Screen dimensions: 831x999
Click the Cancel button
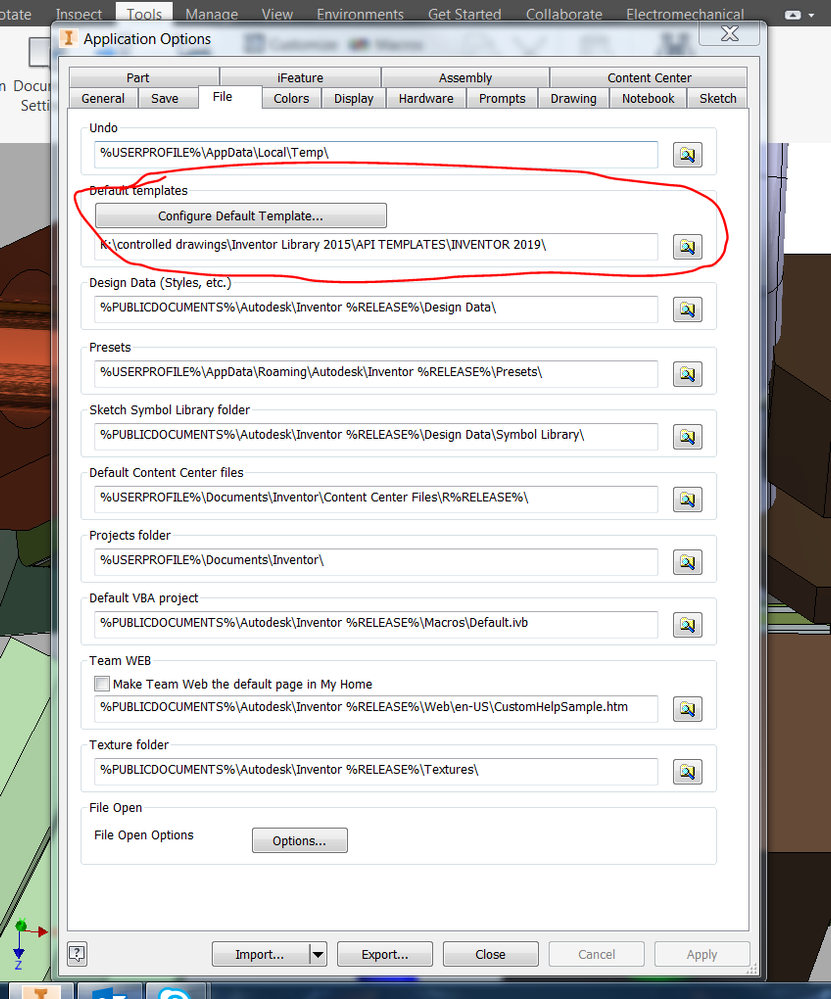click(x=596, y=954)
